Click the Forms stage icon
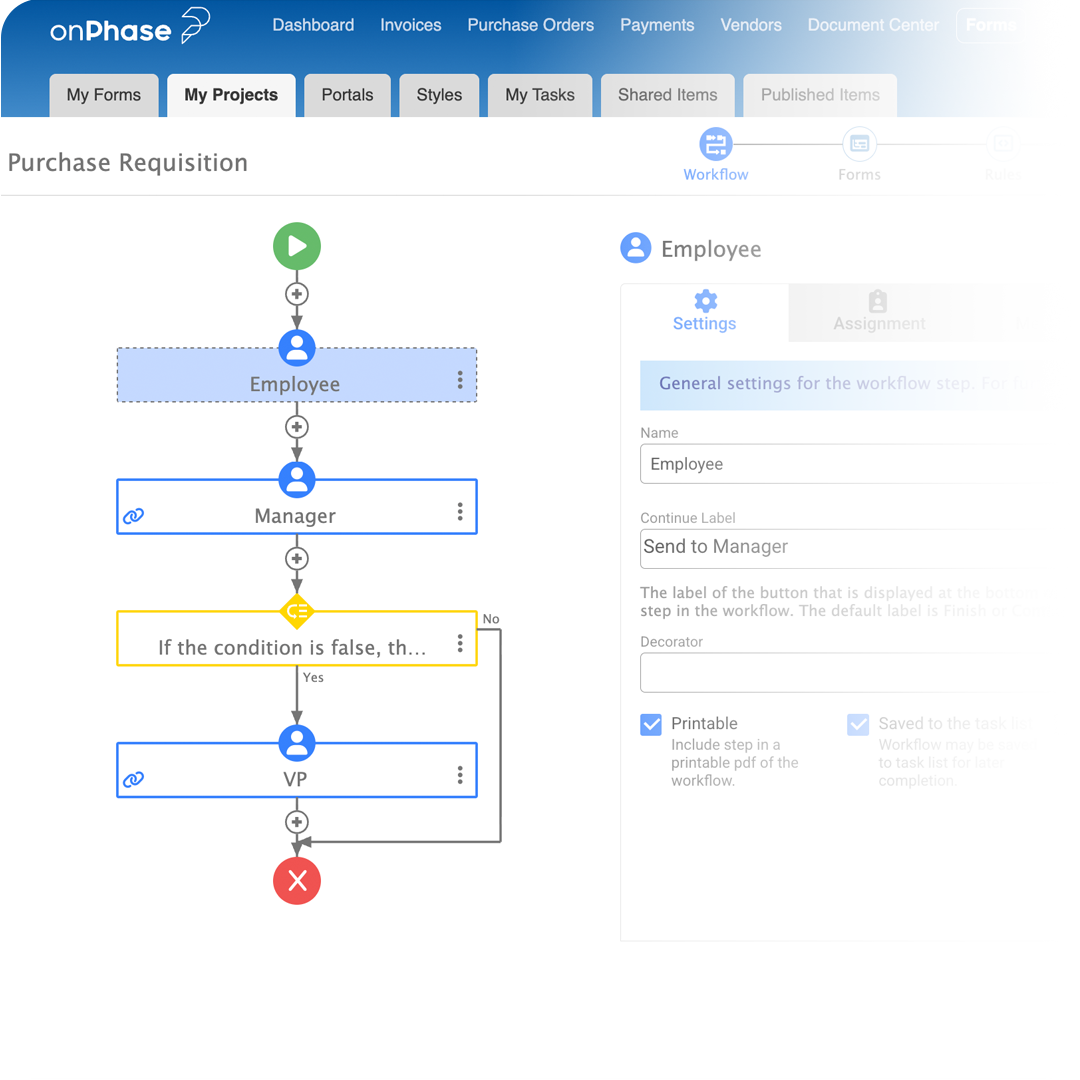 860,144
